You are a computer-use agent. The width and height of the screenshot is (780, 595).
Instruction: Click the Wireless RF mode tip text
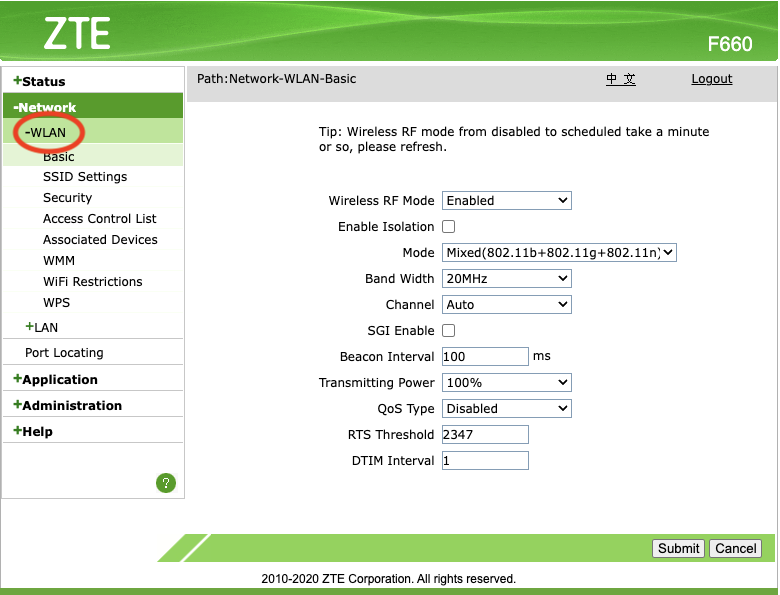coord(514,139)
